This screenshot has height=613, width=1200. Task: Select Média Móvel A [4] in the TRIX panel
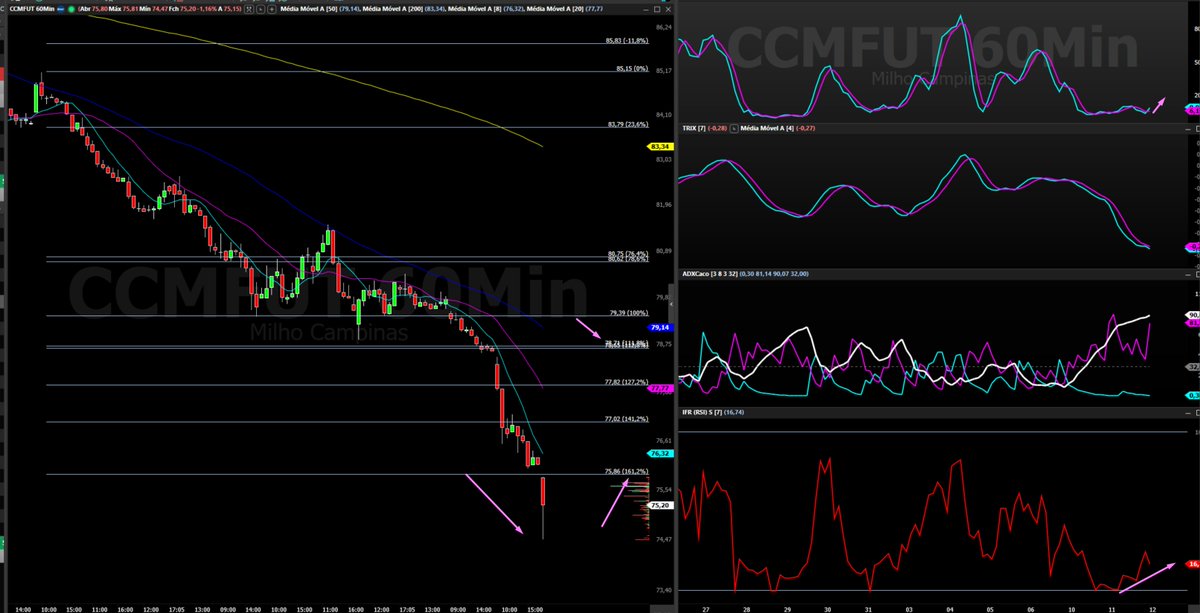coord(767,129)
